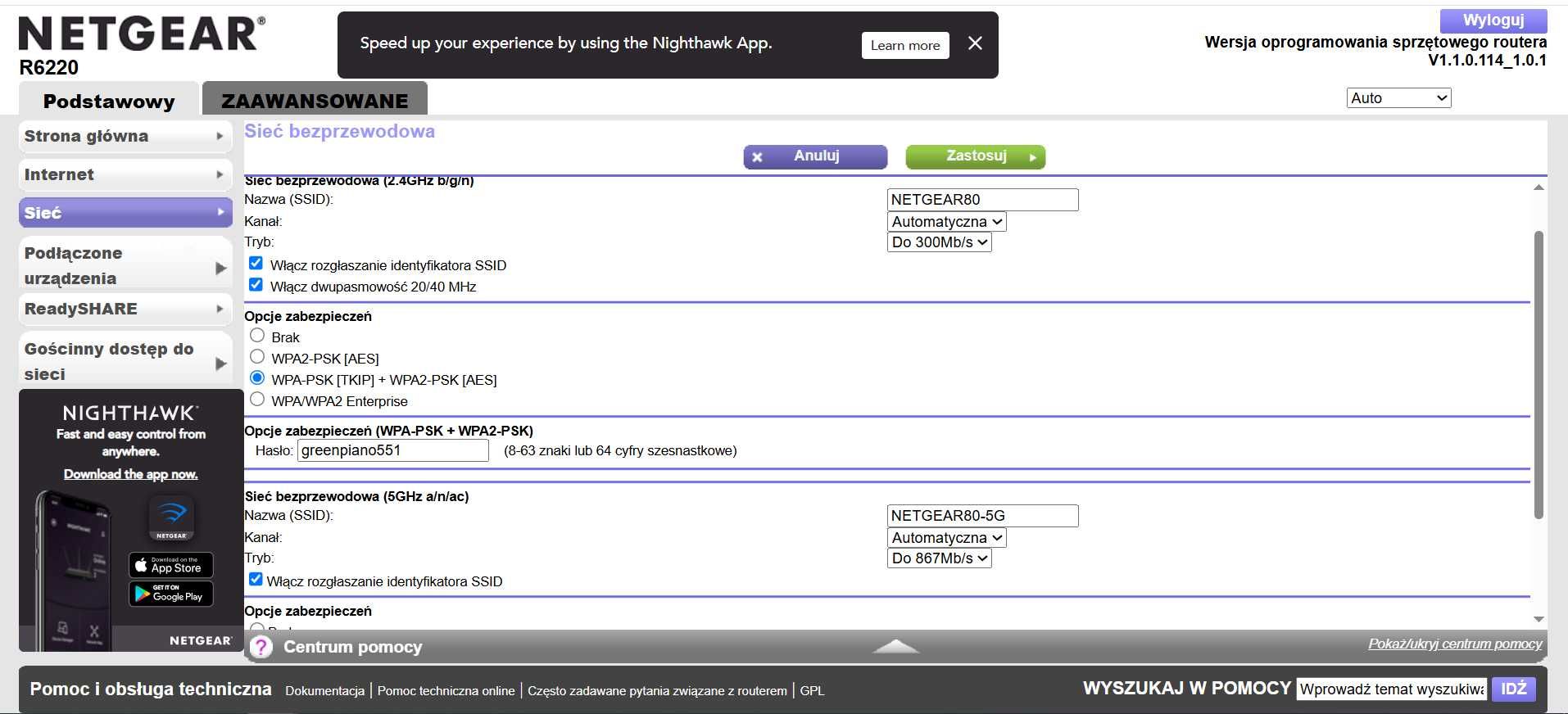
Task: Close the Nighthawk App banner
Action: [975, 43]
